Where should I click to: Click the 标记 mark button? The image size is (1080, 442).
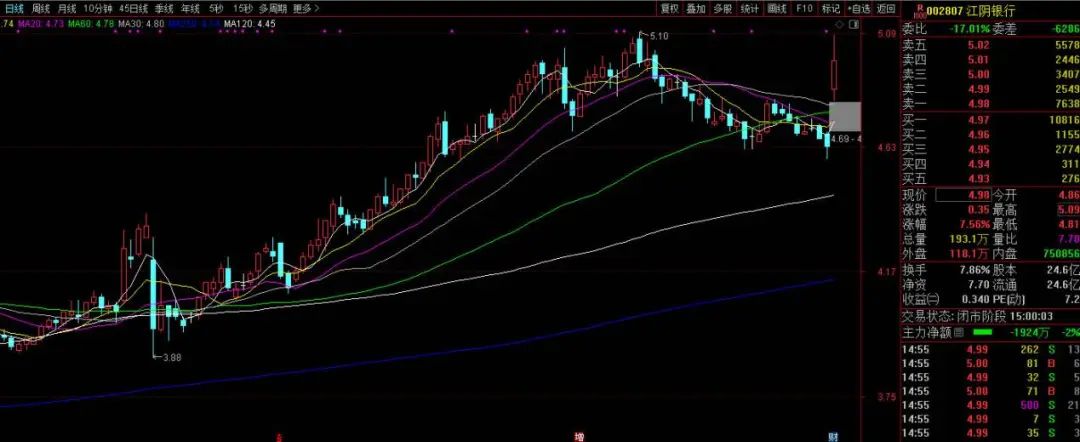point(831,9)
